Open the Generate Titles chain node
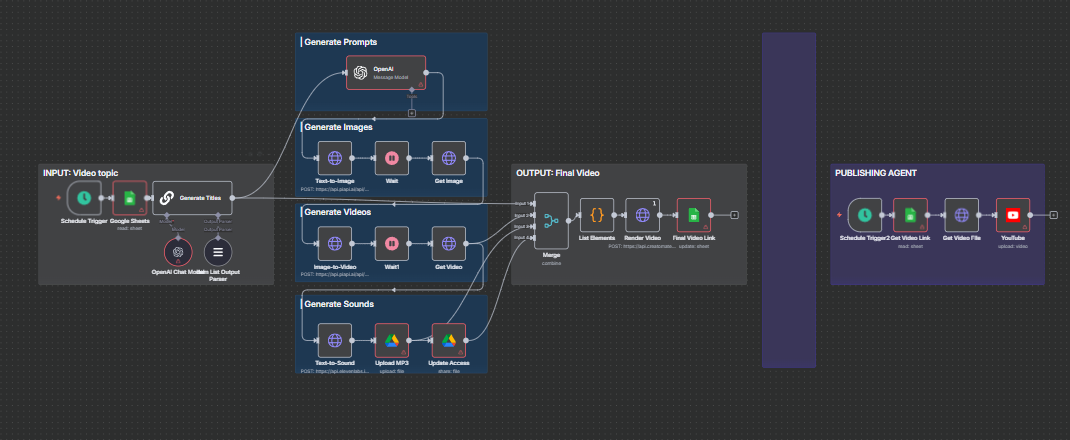This screenshot has height=440, width=1070. coord(193,198)
